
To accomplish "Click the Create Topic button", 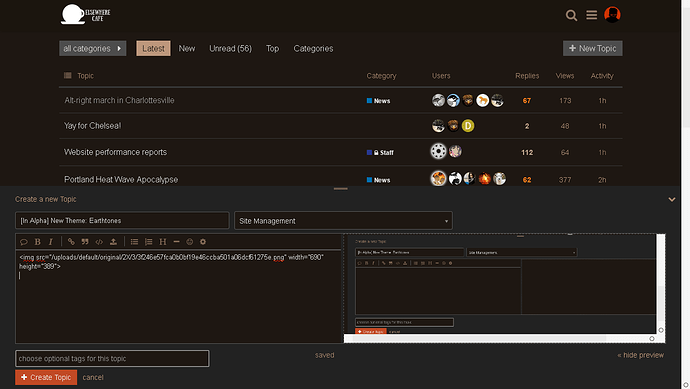I will point(46,377).
